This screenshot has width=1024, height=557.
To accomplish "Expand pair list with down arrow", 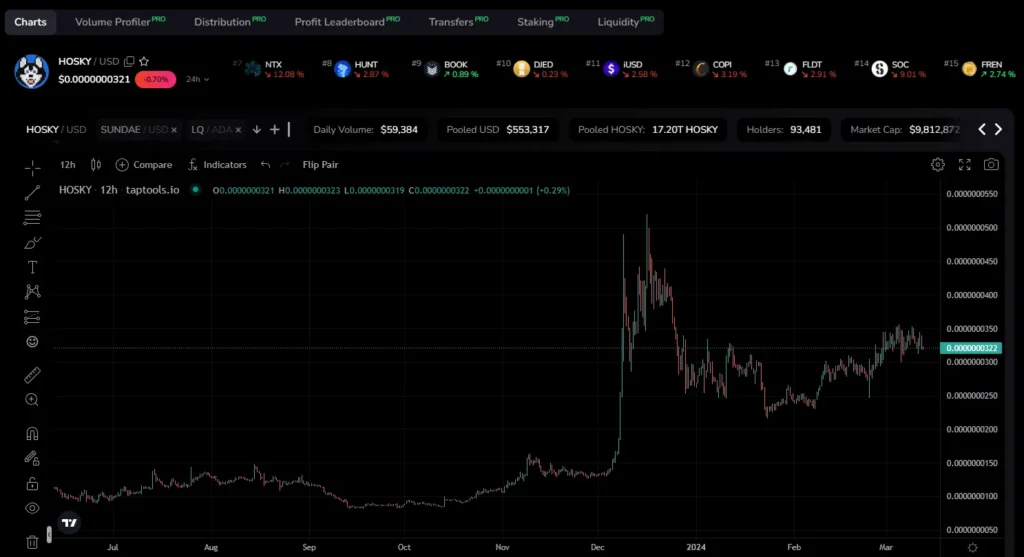I will pos(257,129).
